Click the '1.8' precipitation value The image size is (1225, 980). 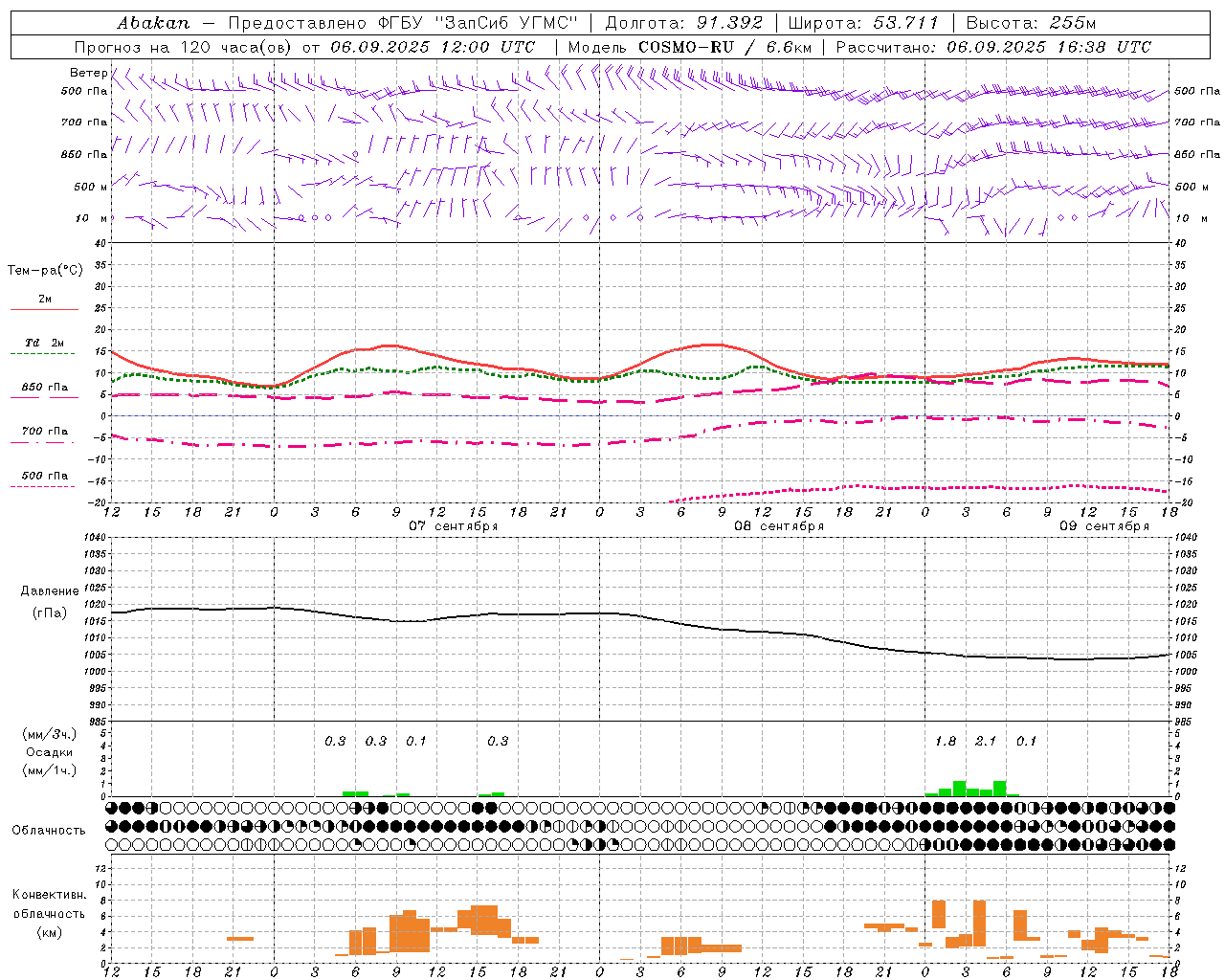[946, 741]
